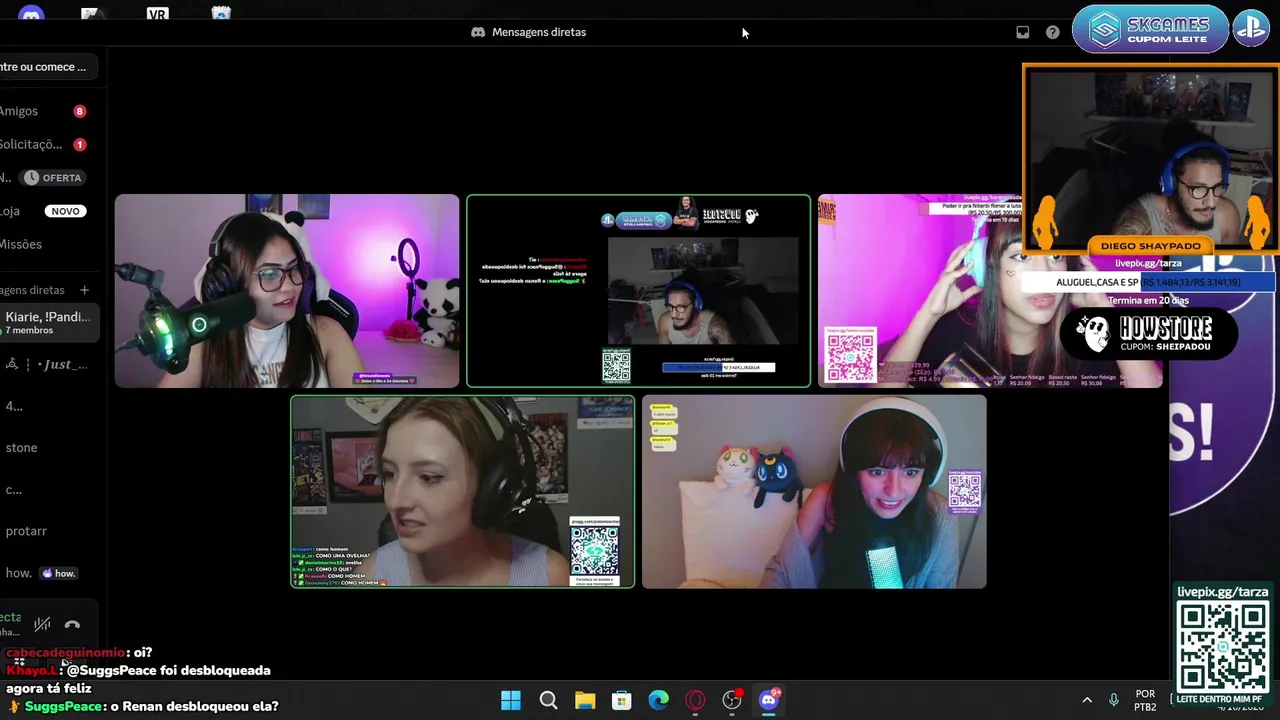Disconnect from the voice call

point(72,624)
